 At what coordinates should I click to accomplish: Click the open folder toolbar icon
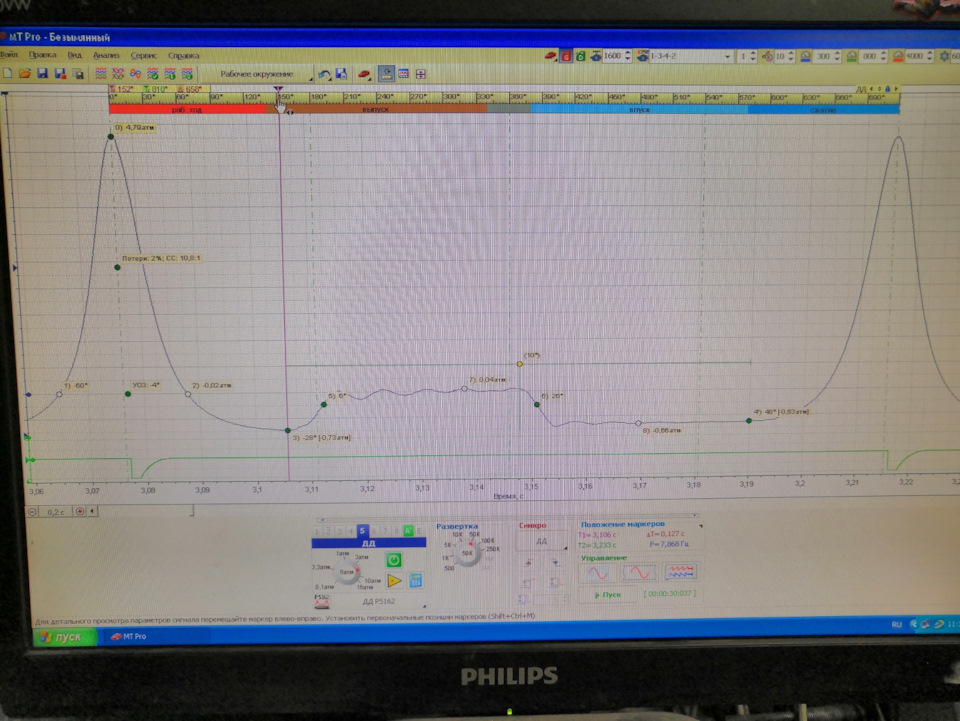[x=24, y=73]
